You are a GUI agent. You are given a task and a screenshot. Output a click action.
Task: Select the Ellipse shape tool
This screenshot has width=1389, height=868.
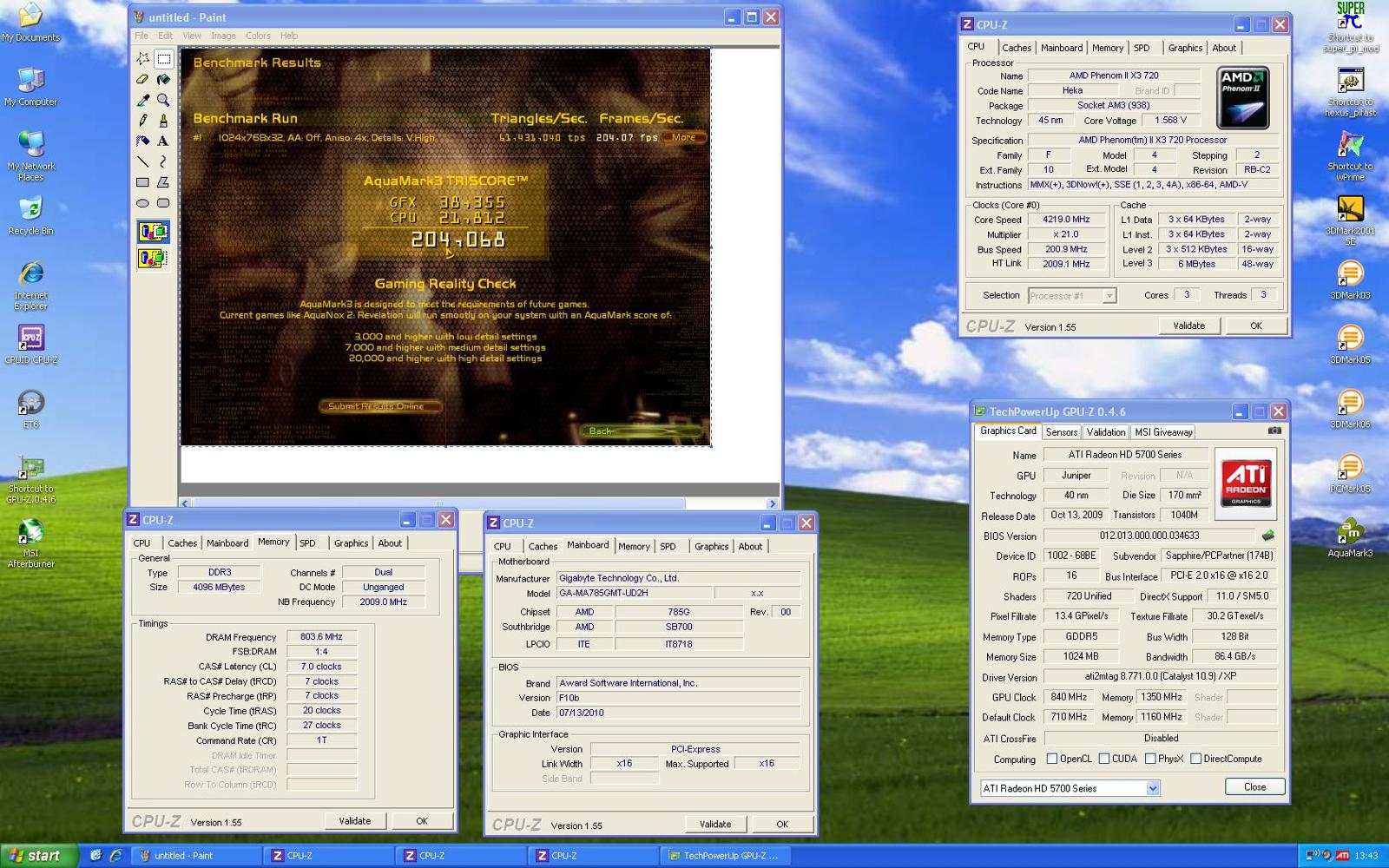tap(143, 203)
